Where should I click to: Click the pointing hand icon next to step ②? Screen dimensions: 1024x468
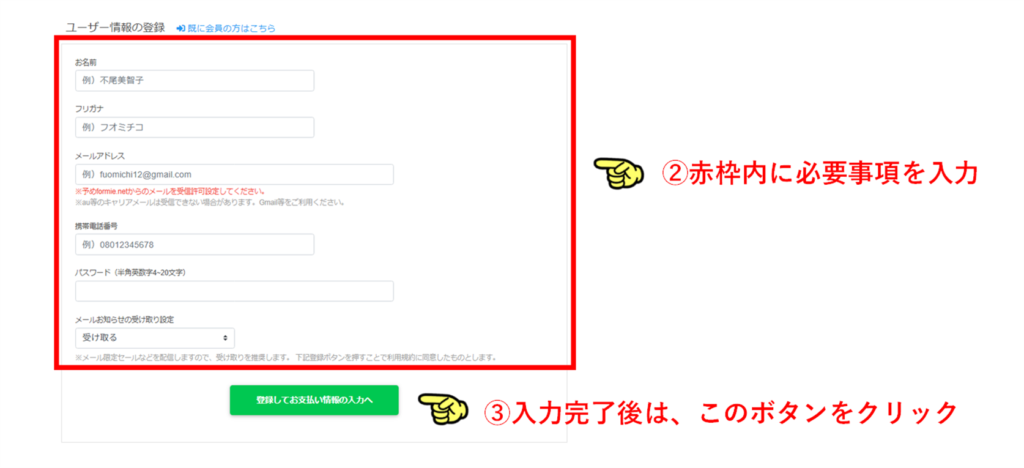pos(618,175)
